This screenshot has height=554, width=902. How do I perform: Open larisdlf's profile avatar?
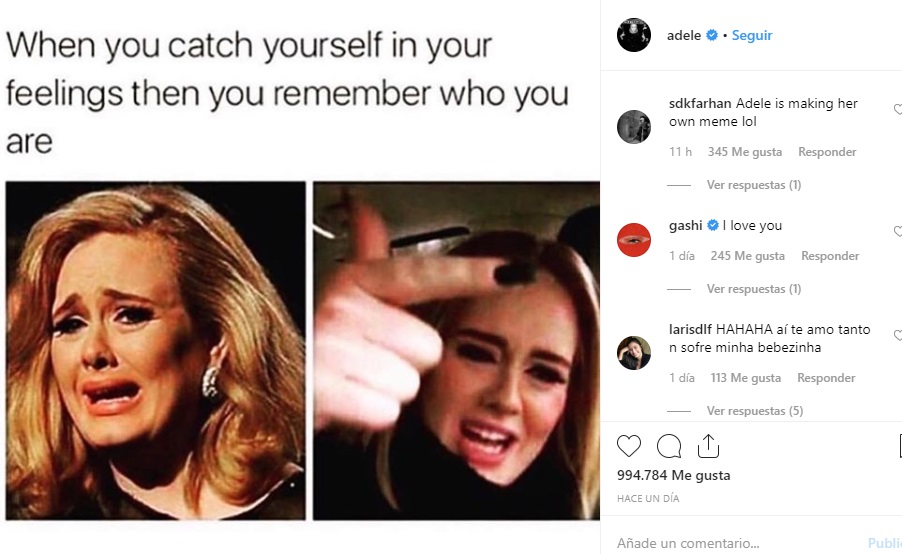tap(633, 353)
